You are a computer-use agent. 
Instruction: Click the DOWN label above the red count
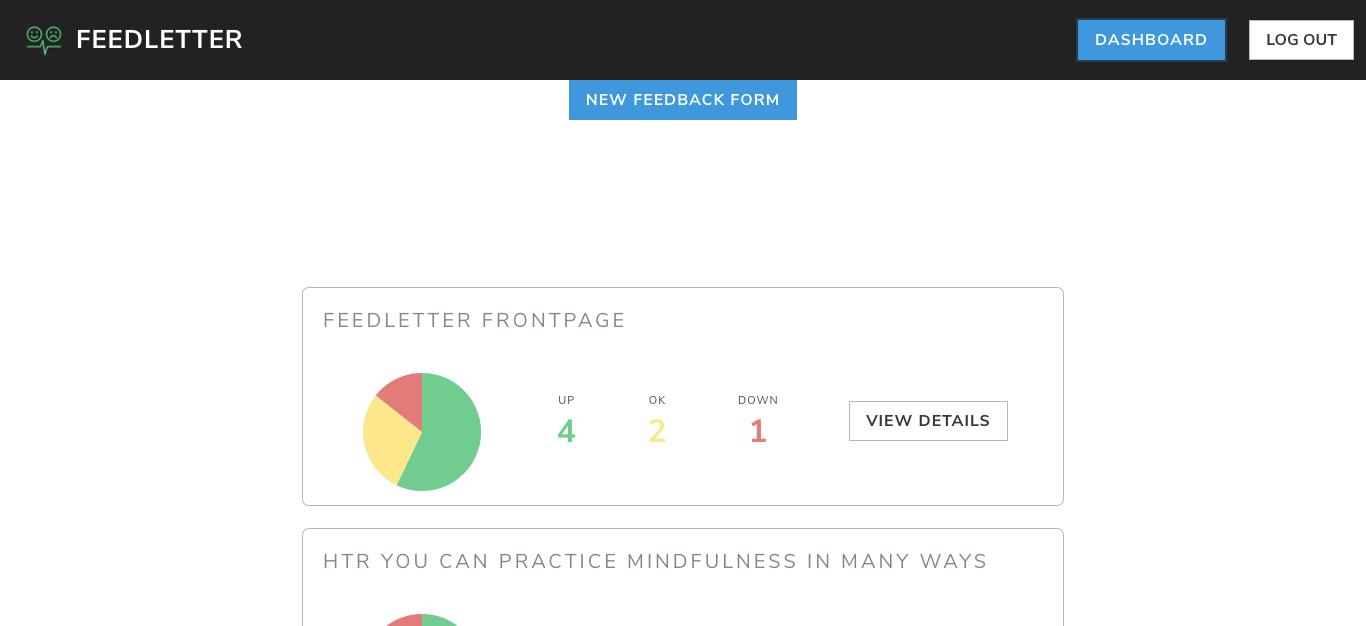coord(758,400)
